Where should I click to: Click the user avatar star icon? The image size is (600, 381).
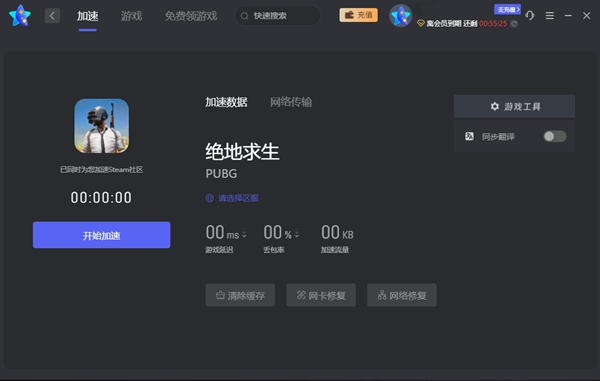click(x=400, y=16)
